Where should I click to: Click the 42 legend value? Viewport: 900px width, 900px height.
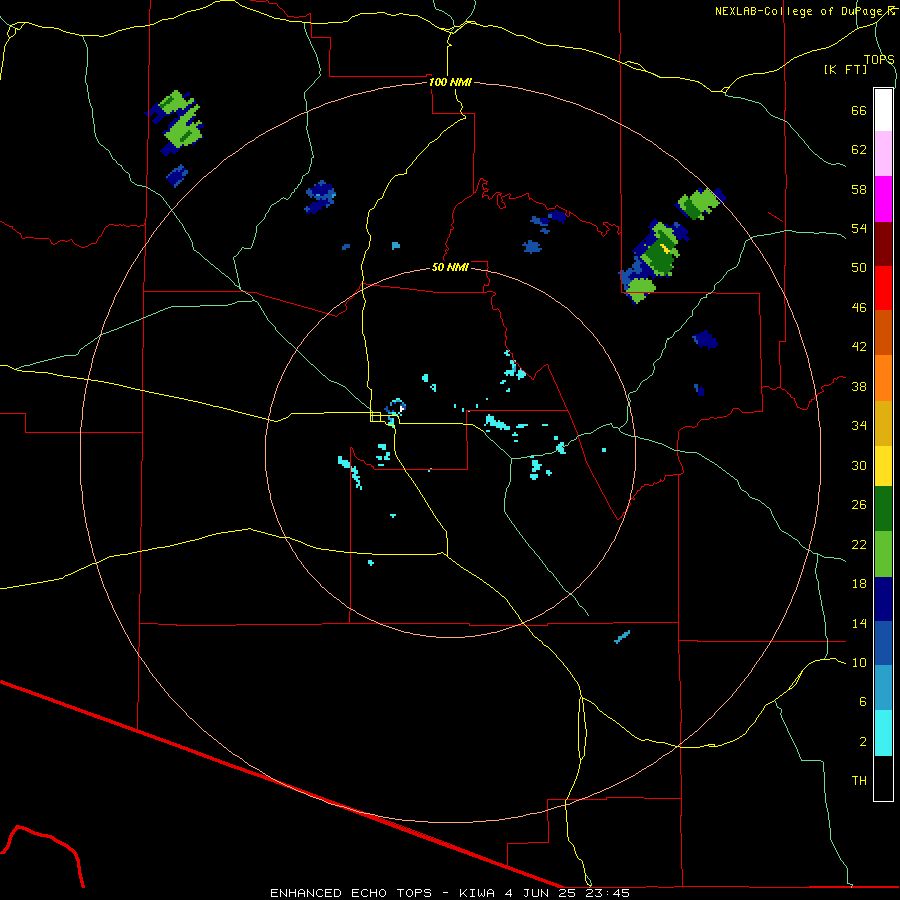[859, 347]
